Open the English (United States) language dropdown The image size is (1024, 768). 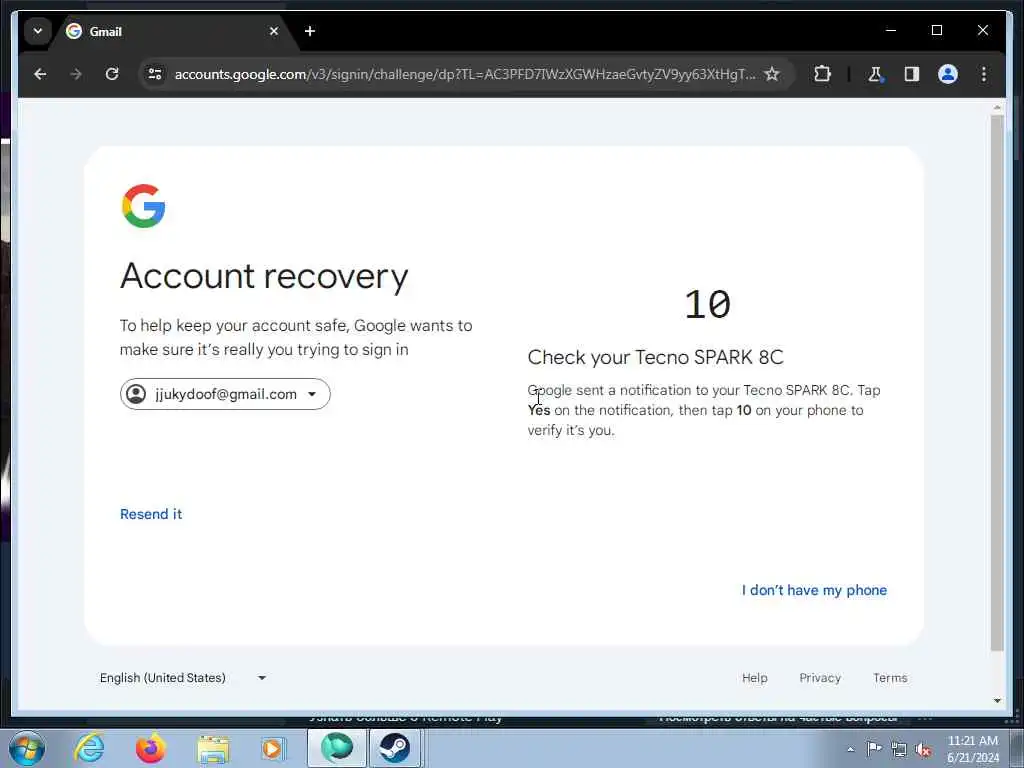coord(183,678)
